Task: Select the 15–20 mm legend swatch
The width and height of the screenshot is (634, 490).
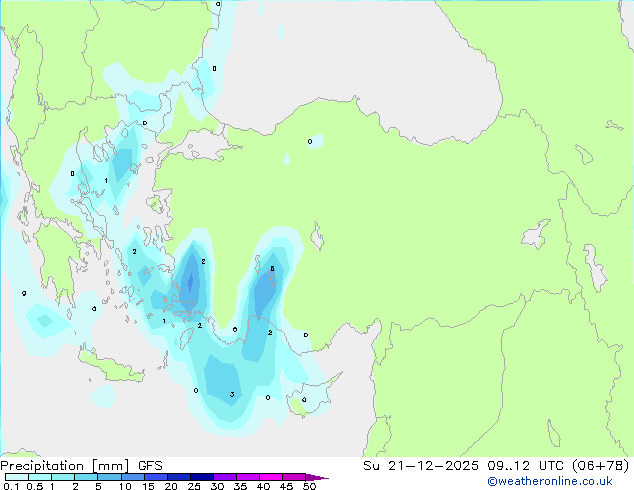Action: point(156,477)
